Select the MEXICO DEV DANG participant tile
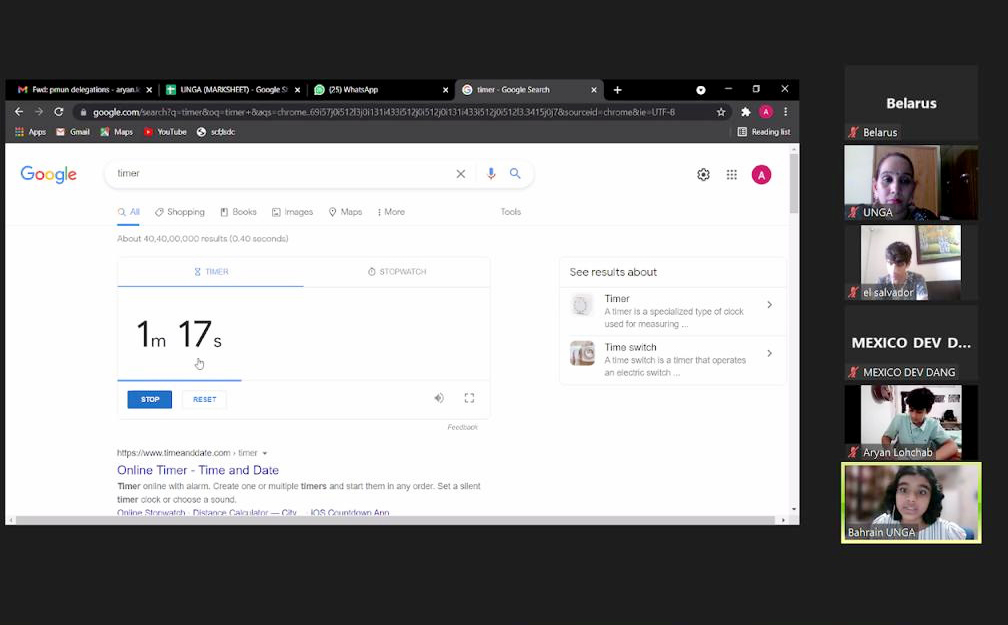1008x625 pixels. [x=911, y=342]
